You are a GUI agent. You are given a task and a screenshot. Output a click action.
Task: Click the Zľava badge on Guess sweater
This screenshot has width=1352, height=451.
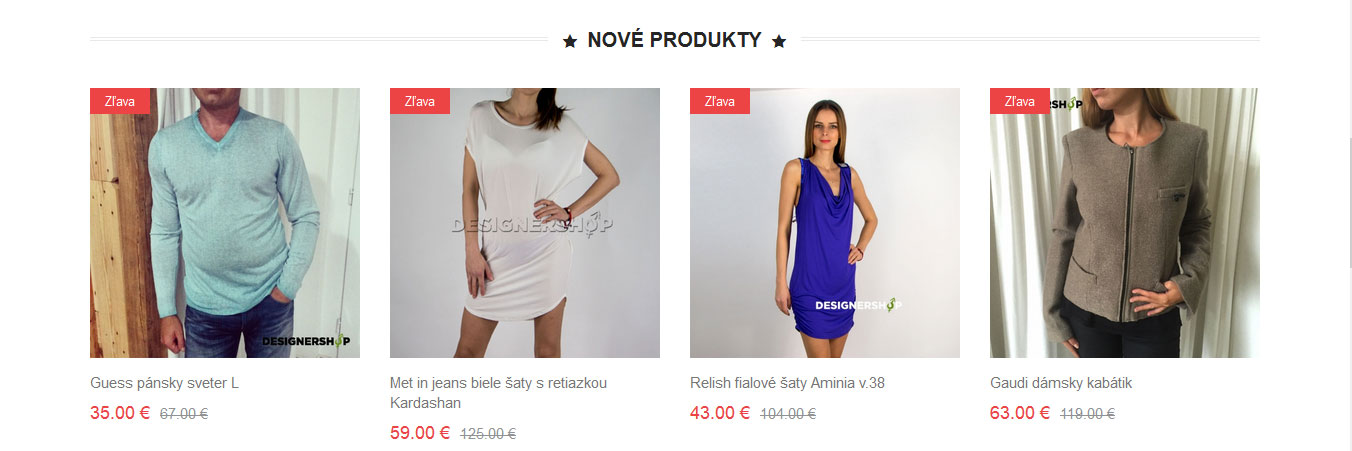click(120, 101)
